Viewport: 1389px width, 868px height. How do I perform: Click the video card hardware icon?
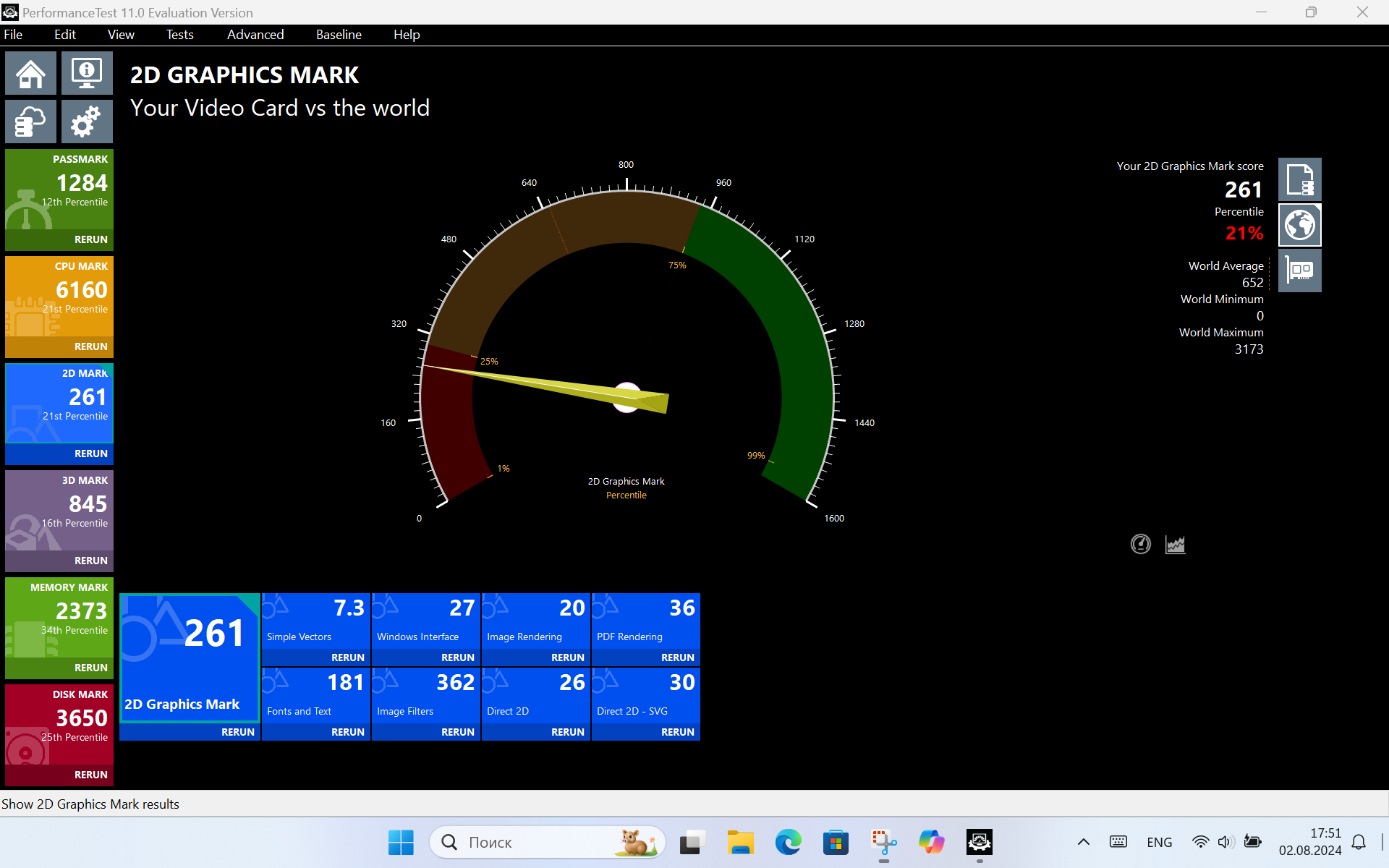(x=1299, y=271)
